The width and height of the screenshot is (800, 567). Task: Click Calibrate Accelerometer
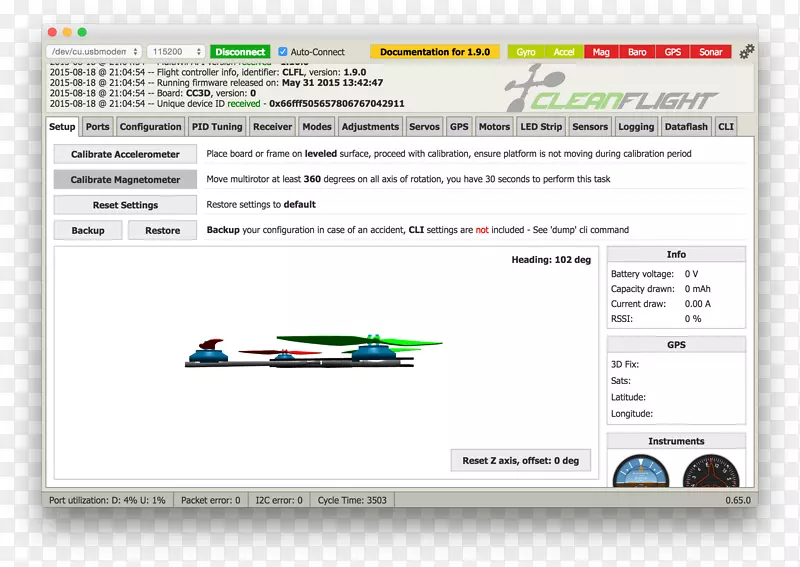pyautogui.click(x=125, y=154)
